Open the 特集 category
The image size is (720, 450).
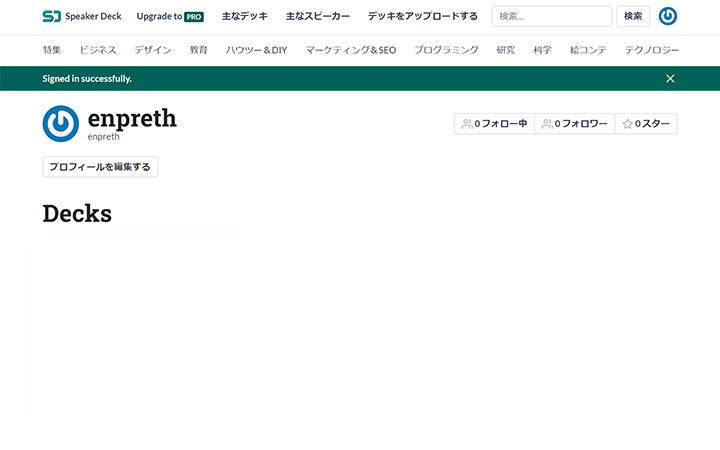click(x=52, y=50)
